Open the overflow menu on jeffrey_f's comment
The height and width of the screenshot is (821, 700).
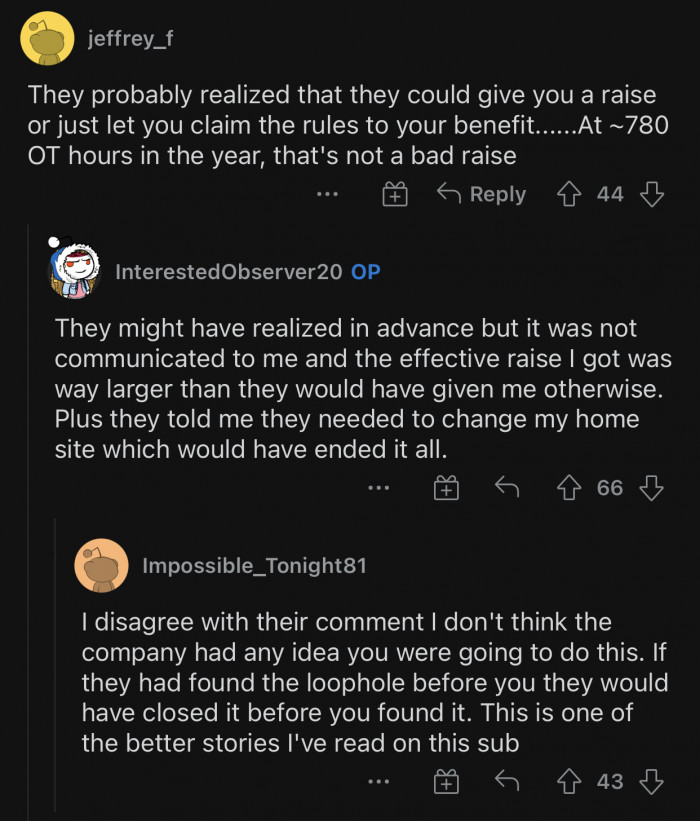[x=326, y=194]
